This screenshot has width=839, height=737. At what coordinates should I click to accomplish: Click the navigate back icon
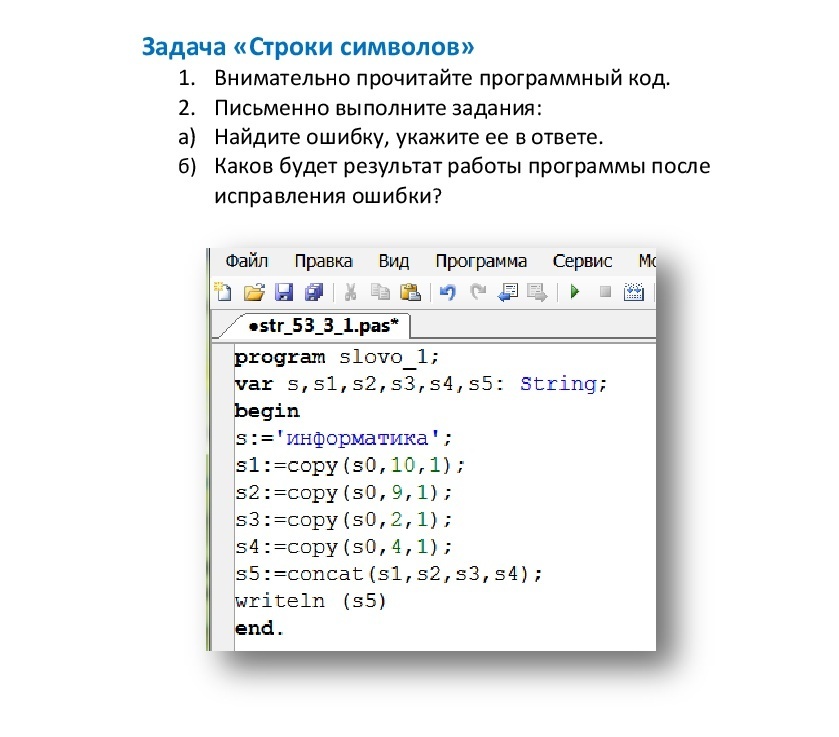(508, 292)
